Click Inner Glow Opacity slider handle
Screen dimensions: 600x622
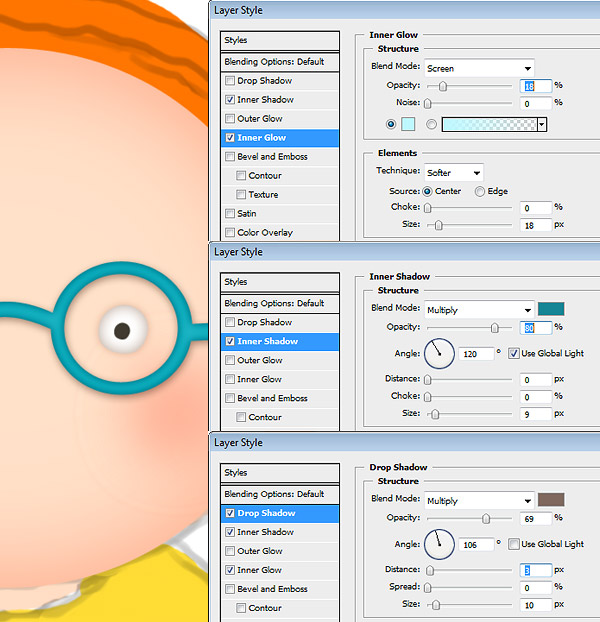443,86
